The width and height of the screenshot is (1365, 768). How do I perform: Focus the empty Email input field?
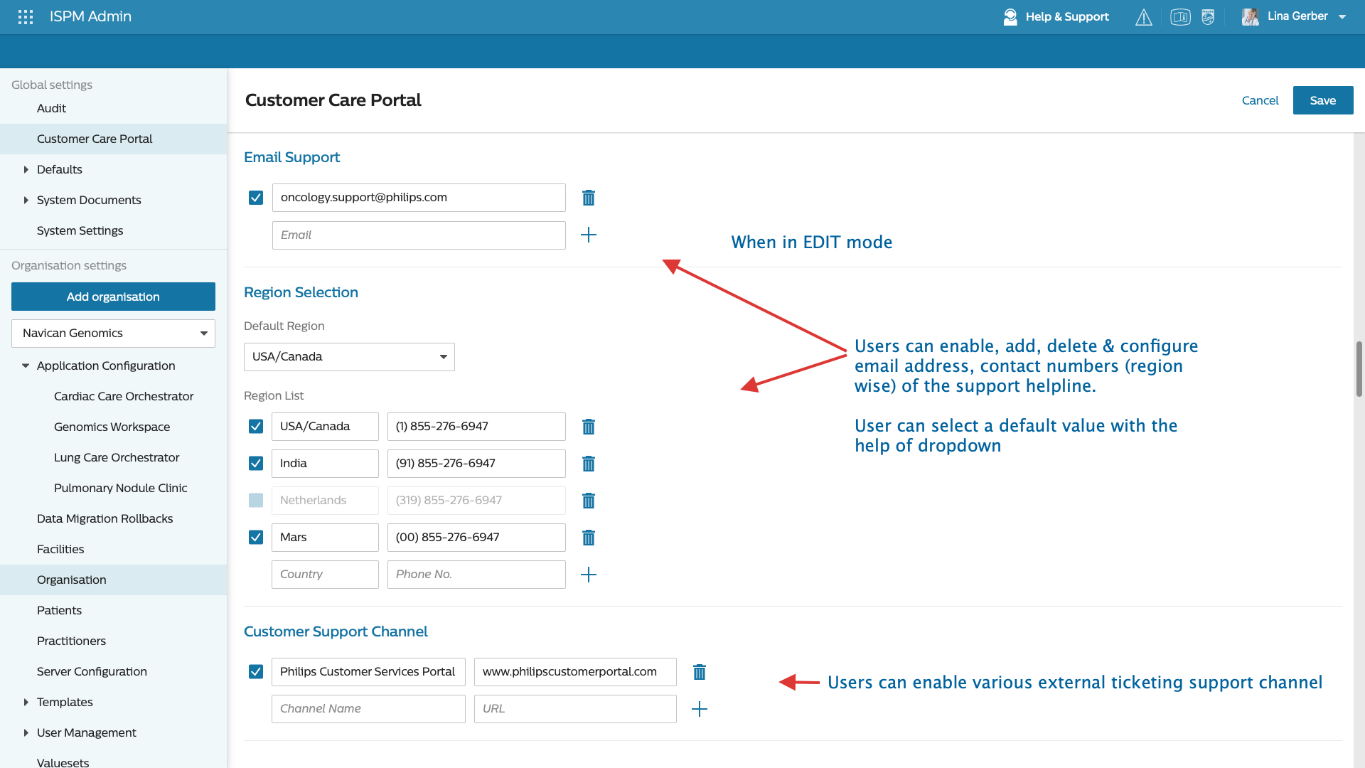point(419,235)
